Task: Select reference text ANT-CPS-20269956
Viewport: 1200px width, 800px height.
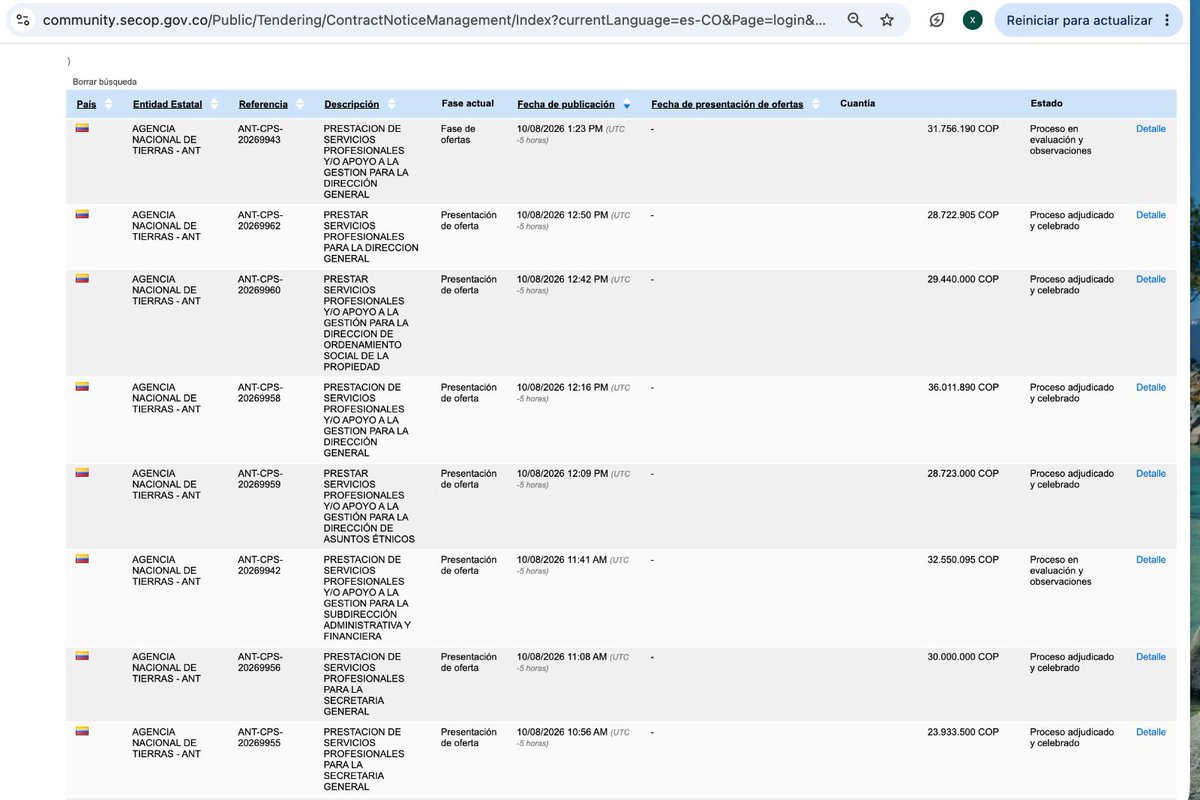Action: (x=260, y=662)
